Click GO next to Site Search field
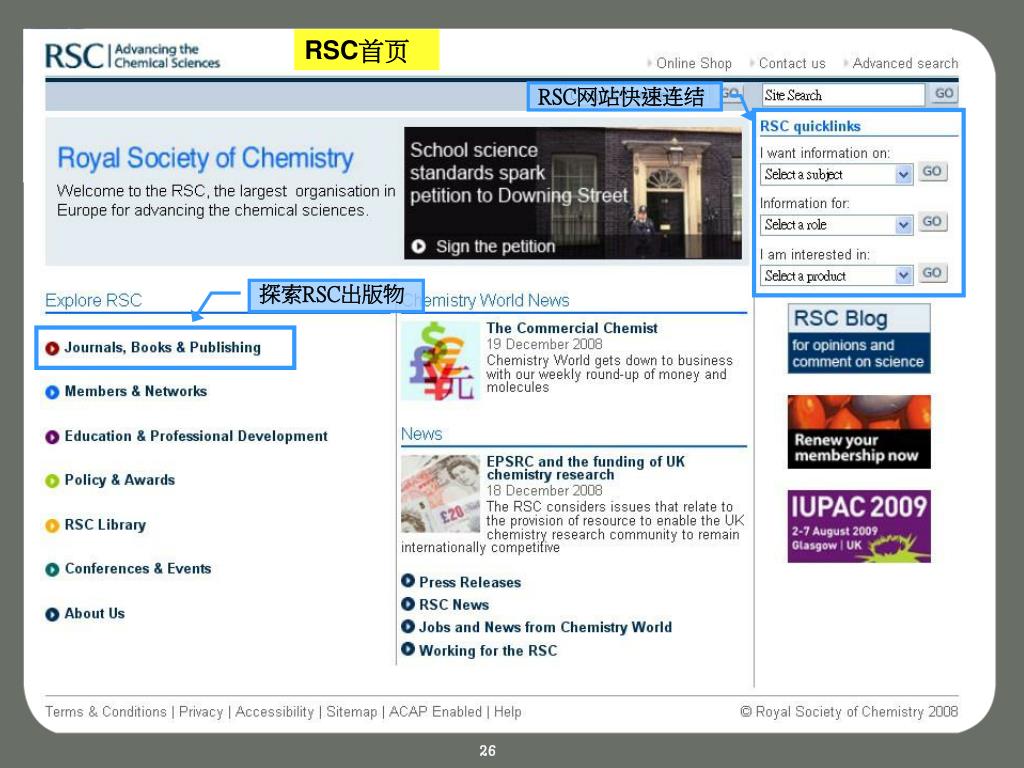Image resolution: width=1024 pixels, height=768 pixels. (944, 93)
